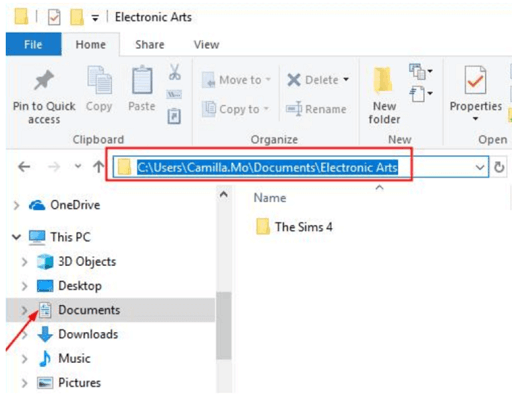Click the Pin to Quick access icon
The height and width of the screenshot is (400, 512).
(x=44, y=80)
